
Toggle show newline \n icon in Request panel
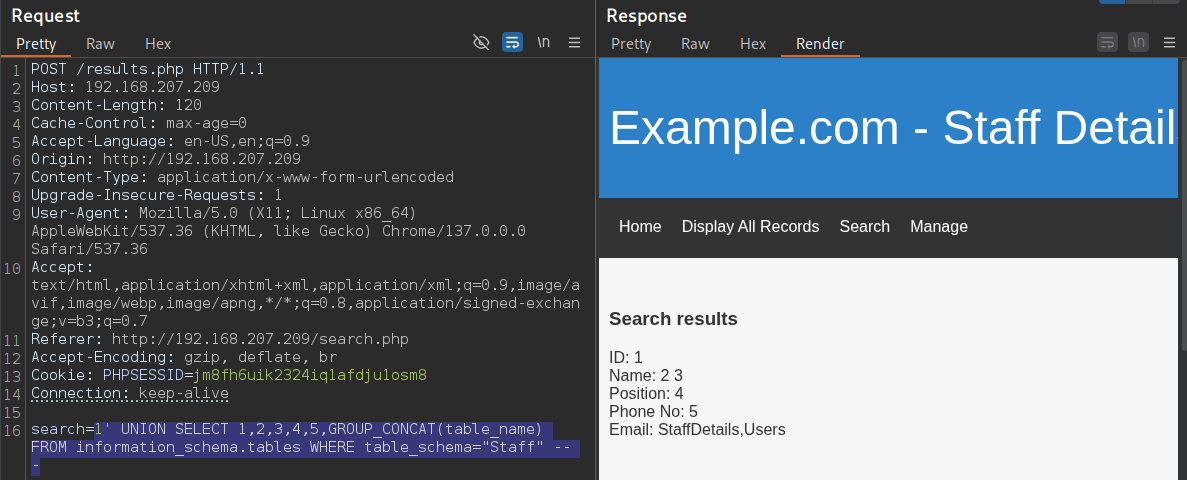[x=544, y=42]
